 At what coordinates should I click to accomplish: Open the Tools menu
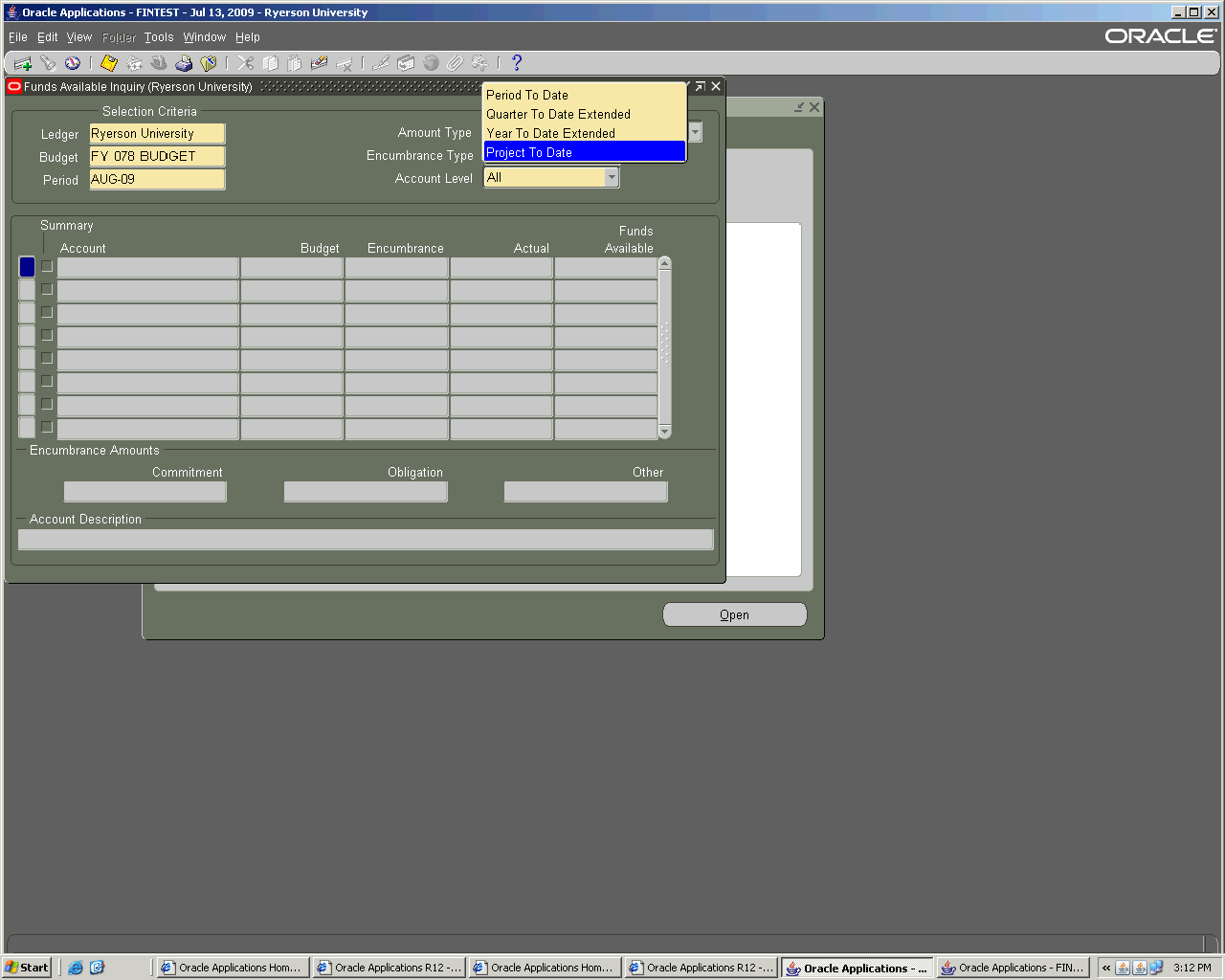pyautogui.click(x=159, y=37)
